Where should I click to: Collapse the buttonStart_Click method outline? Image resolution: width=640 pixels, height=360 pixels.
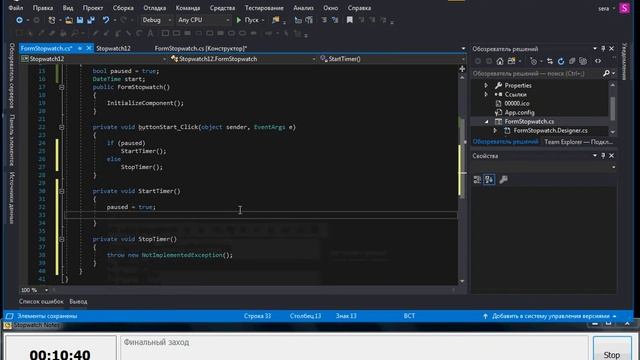click(x=62, y=127)
